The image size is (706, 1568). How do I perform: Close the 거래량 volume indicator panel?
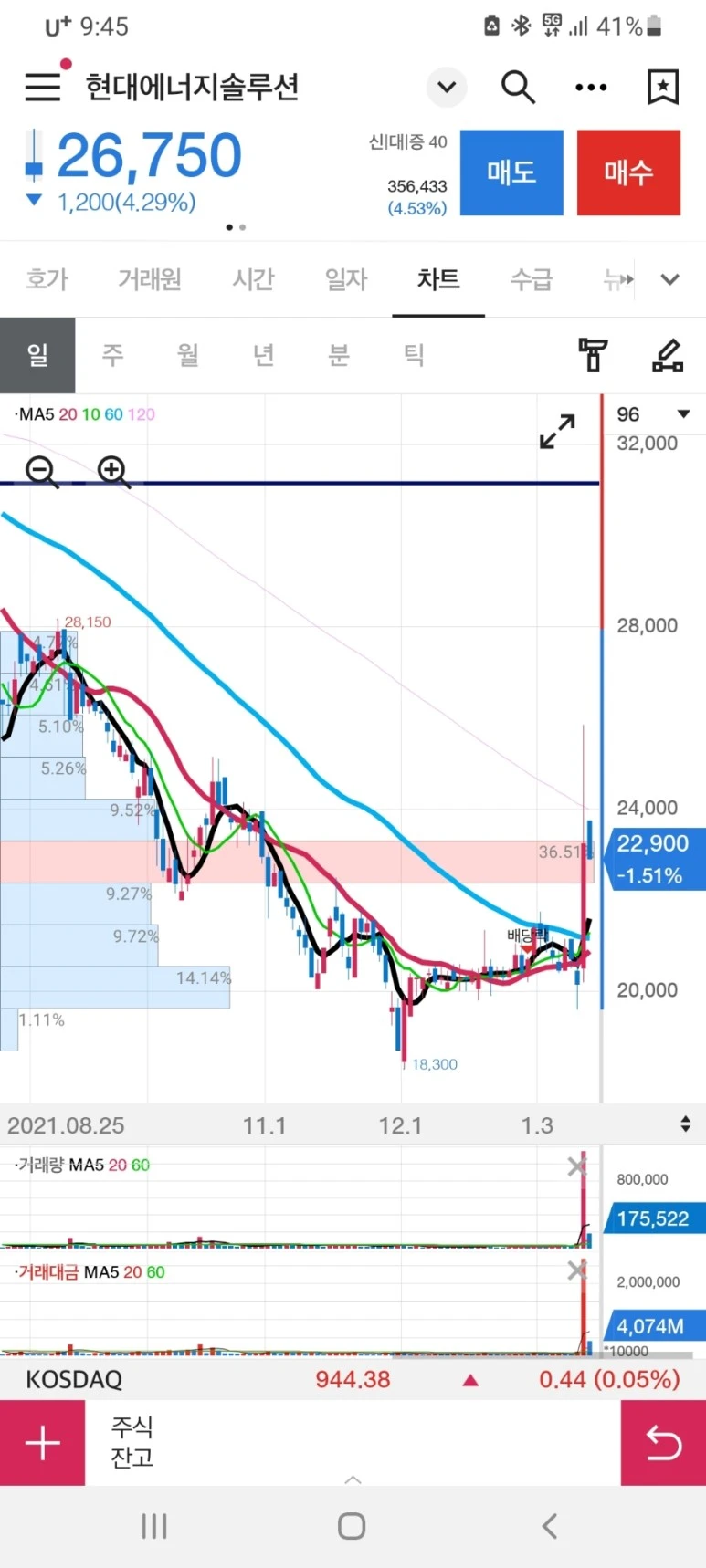click(x=576, y=1166)
